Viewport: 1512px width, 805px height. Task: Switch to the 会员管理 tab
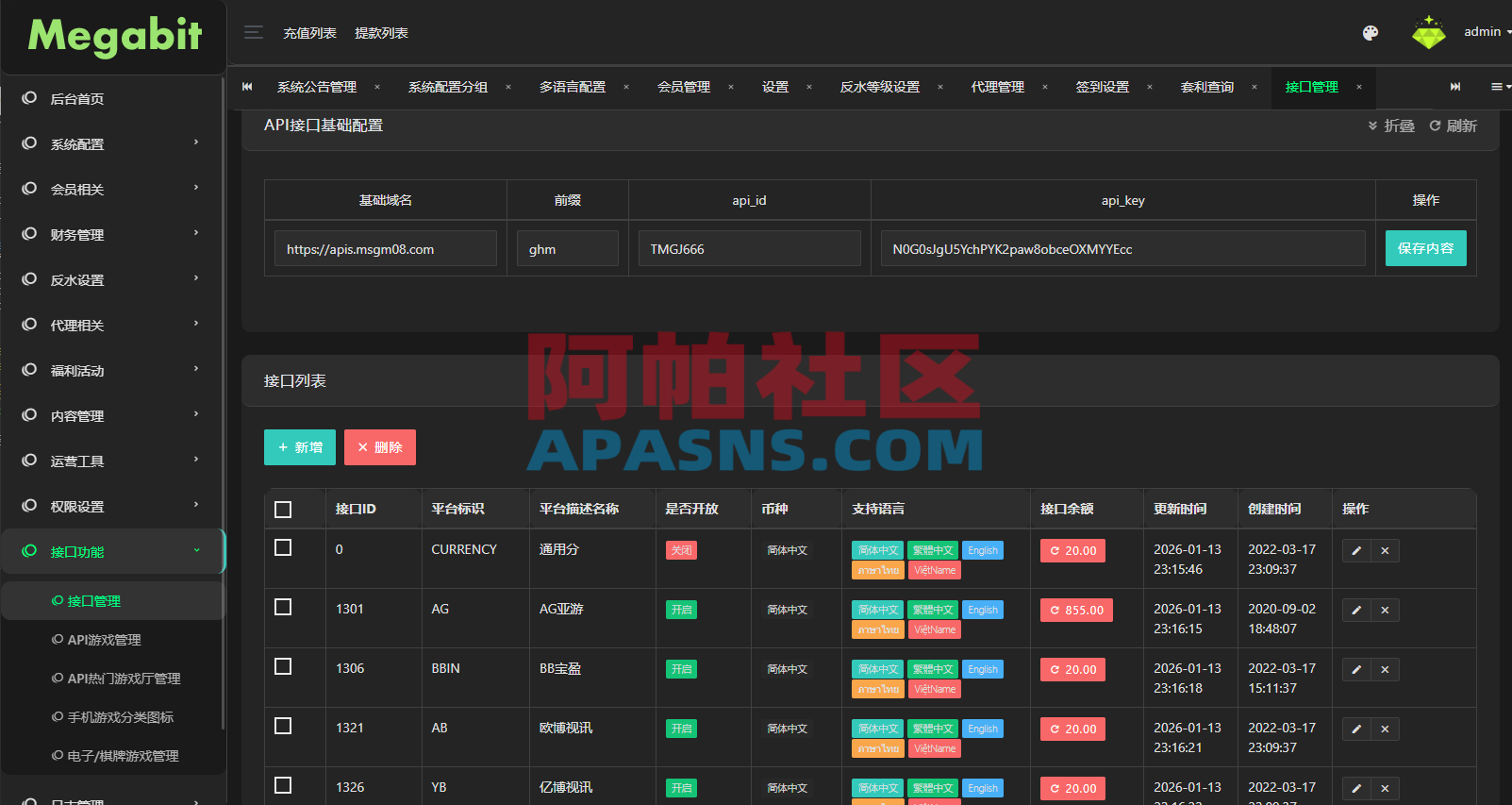point(684,87)
